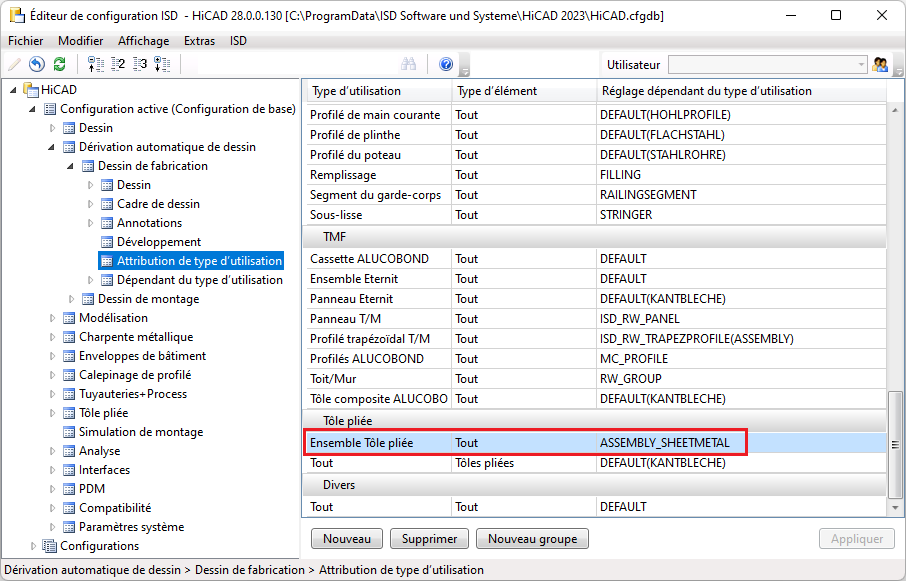Select the PDM tree item
The image size is (906, 581).
(x=92, y=489)
